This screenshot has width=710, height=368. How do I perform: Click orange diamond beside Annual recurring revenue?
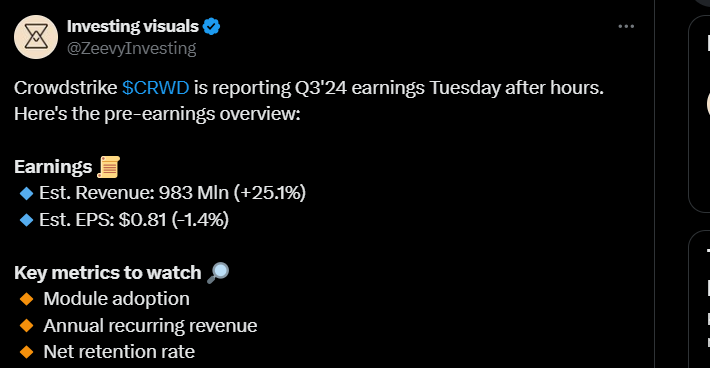tap(27, 325)
